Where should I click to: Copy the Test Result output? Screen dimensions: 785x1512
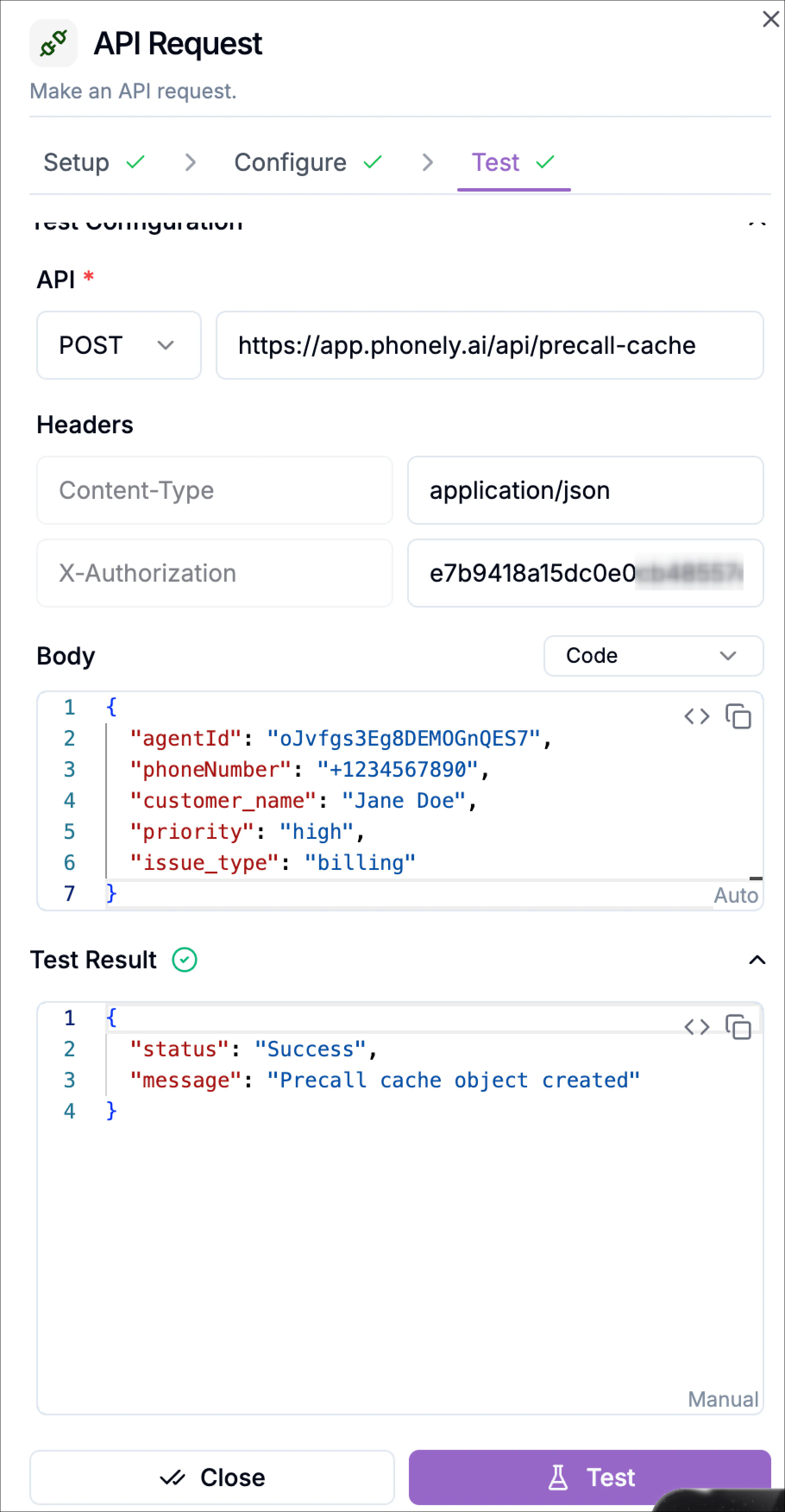point(739,1027)
